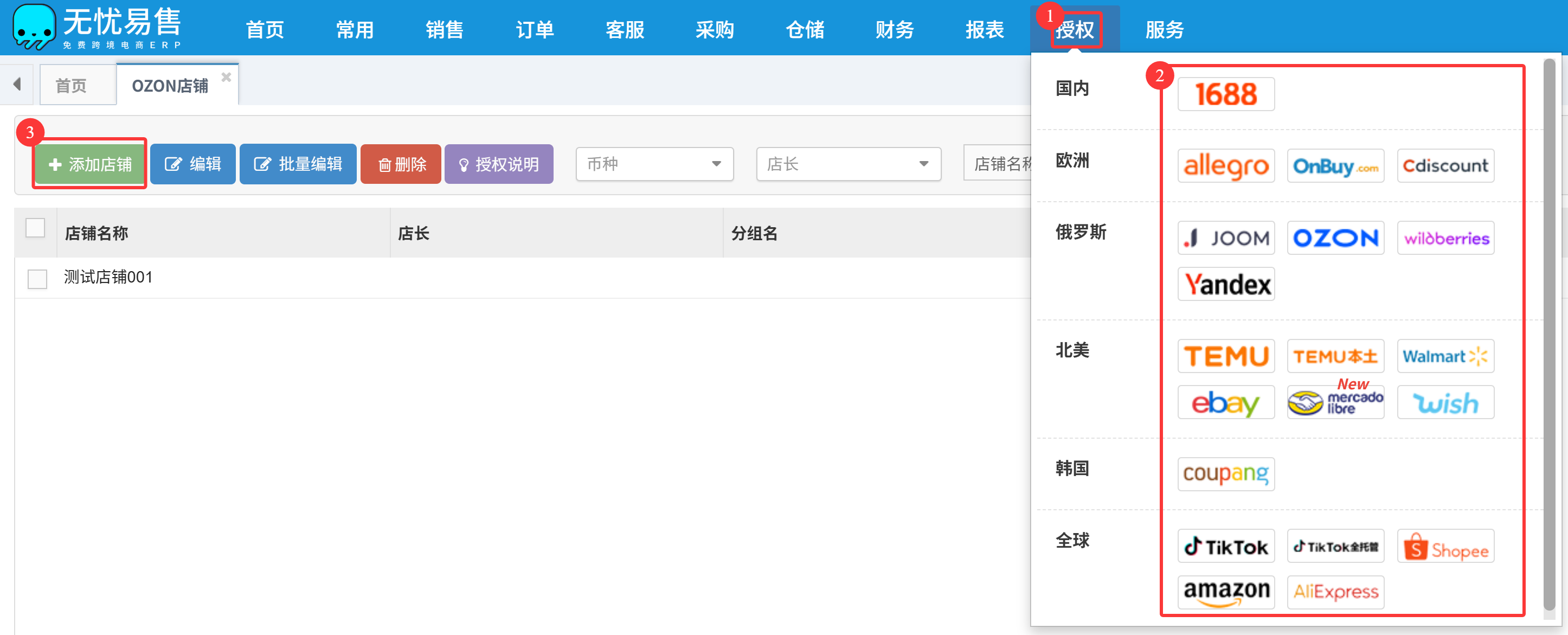Open the eBay platform authorization

(x=1225, y=402)
